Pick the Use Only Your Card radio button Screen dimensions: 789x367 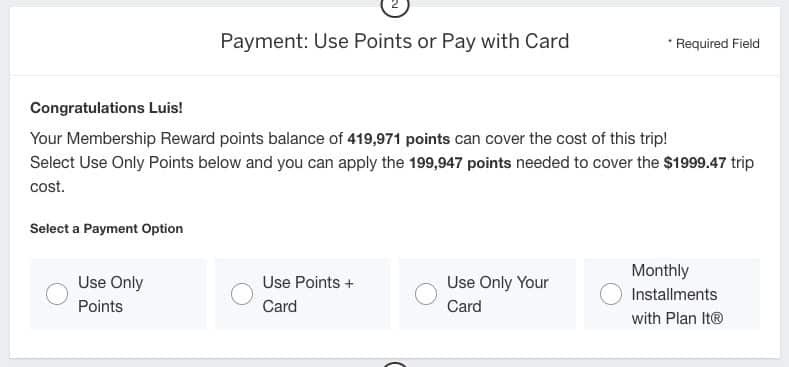click(x=426, y=294)
